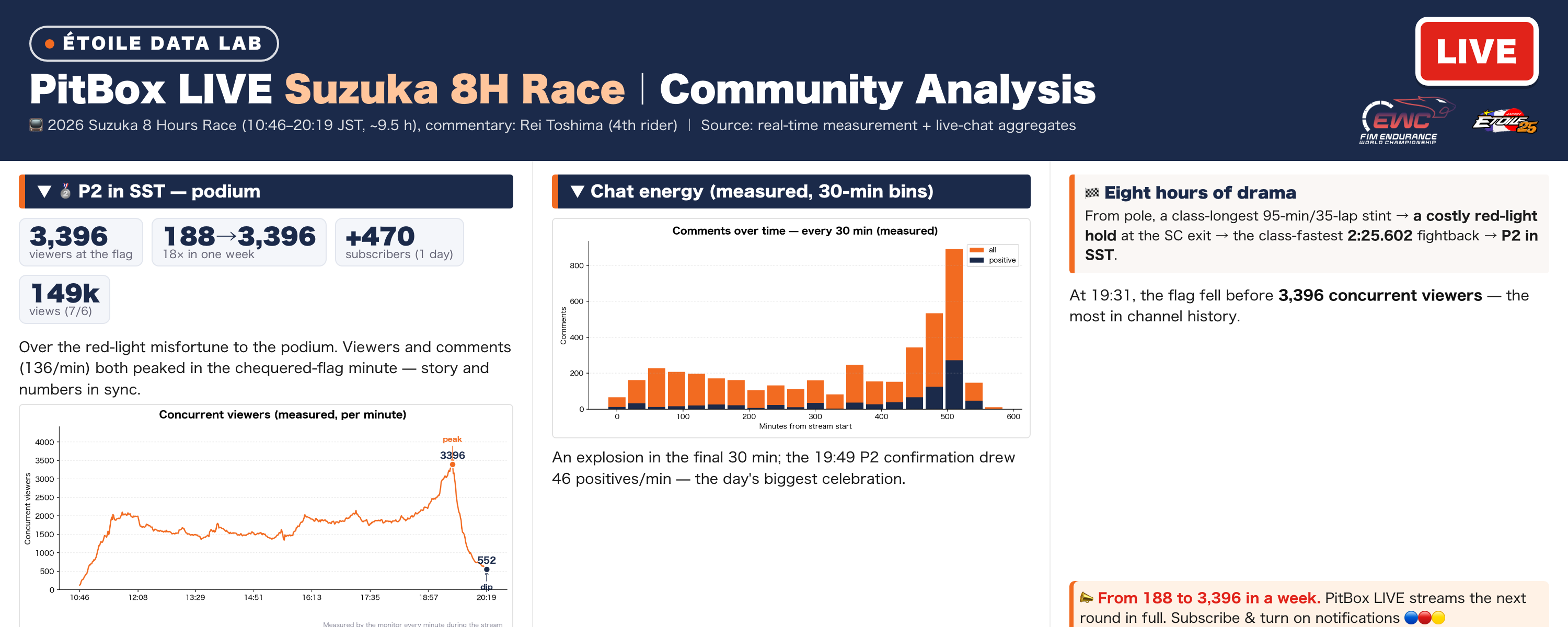Screen dimensions: 1568x627
Task: Click 'Concurrent viewers (measured, per minute)' chart title
Action: pyautogui.click(x=282, y=414)
